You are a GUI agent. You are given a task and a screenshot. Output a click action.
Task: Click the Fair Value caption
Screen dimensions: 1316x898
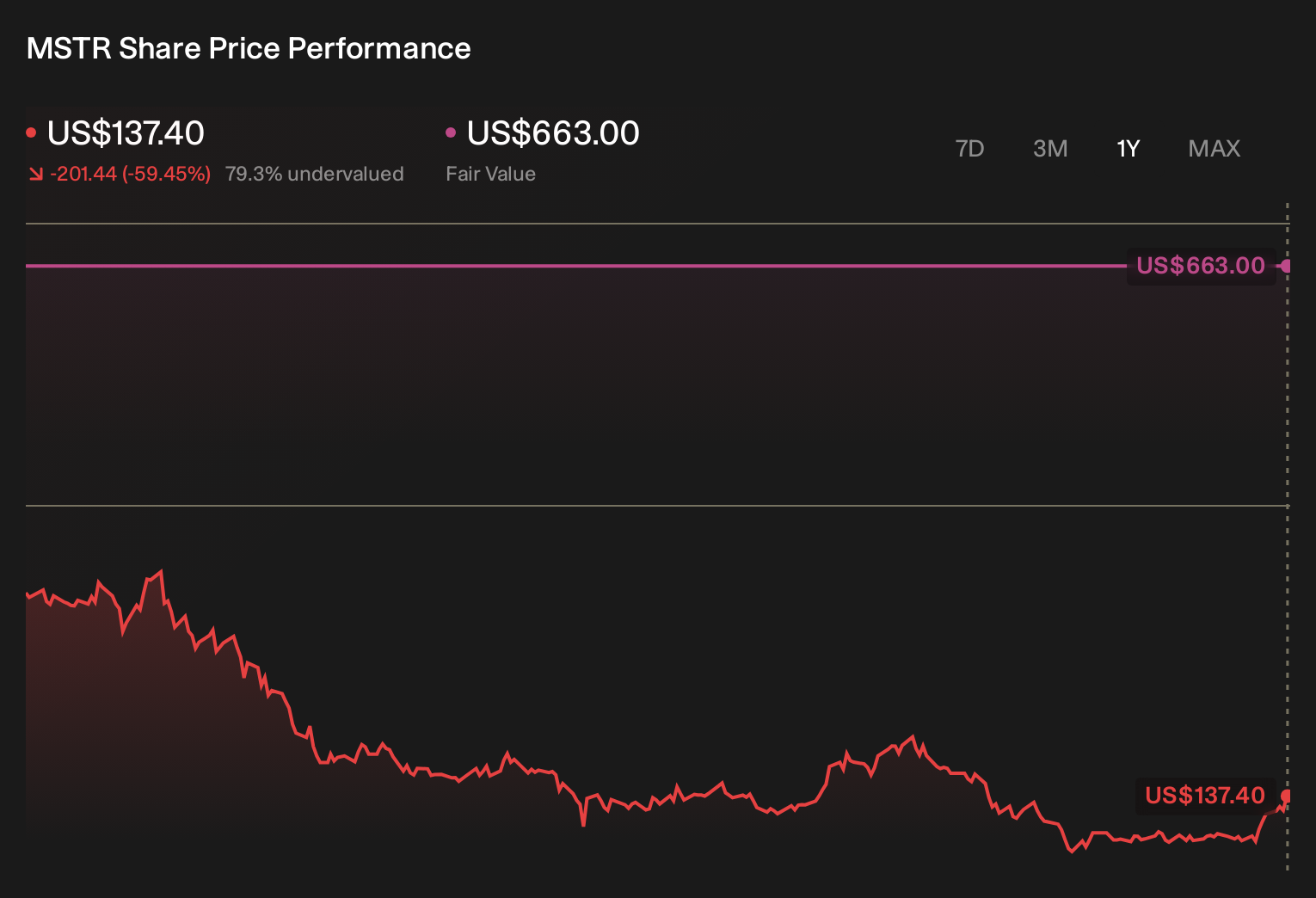coord(490,174)
